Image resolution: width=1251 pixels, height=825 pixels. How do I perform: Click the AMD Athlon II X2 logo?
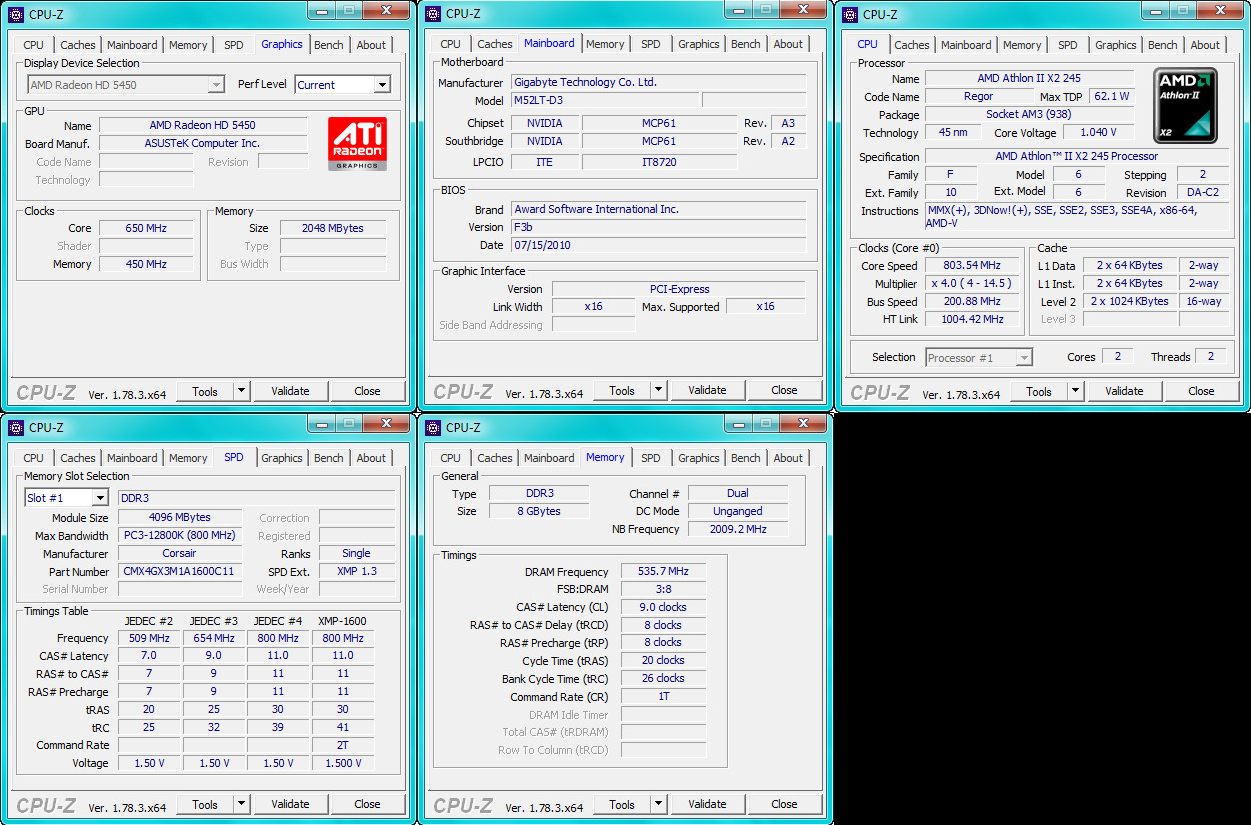(x=1185, y=105)
